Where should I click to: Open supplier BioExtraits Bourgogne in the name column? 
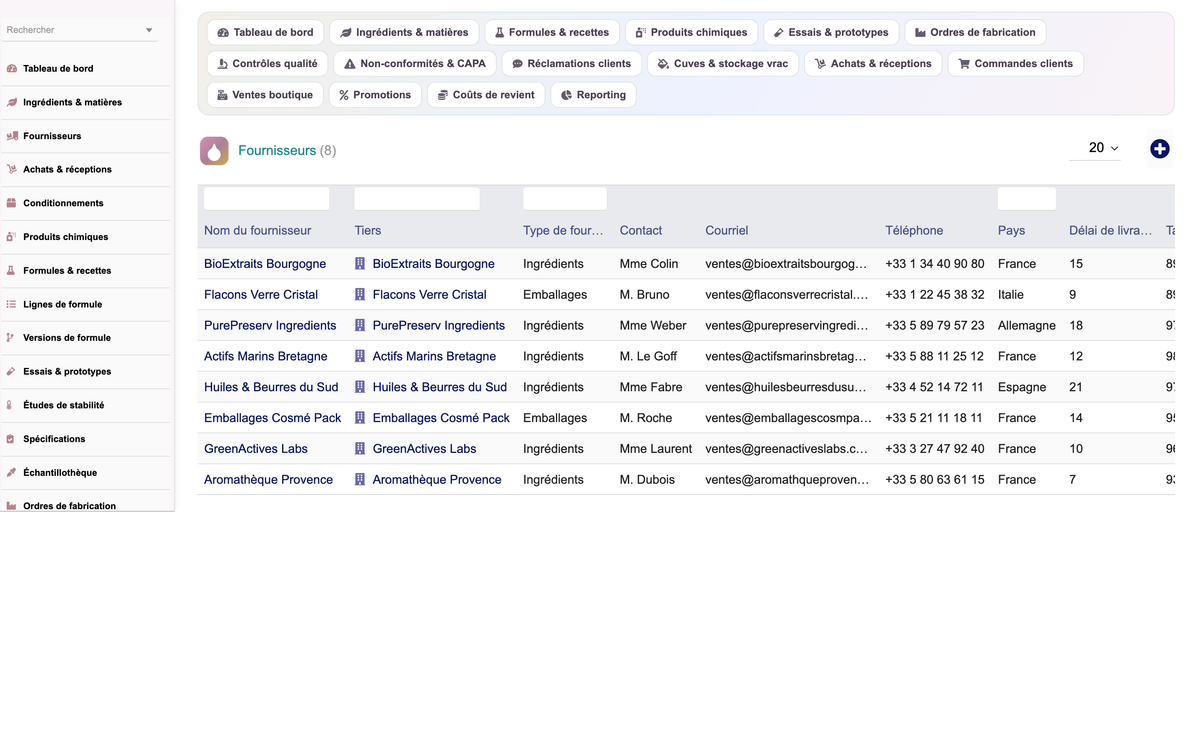click(265, 264)
